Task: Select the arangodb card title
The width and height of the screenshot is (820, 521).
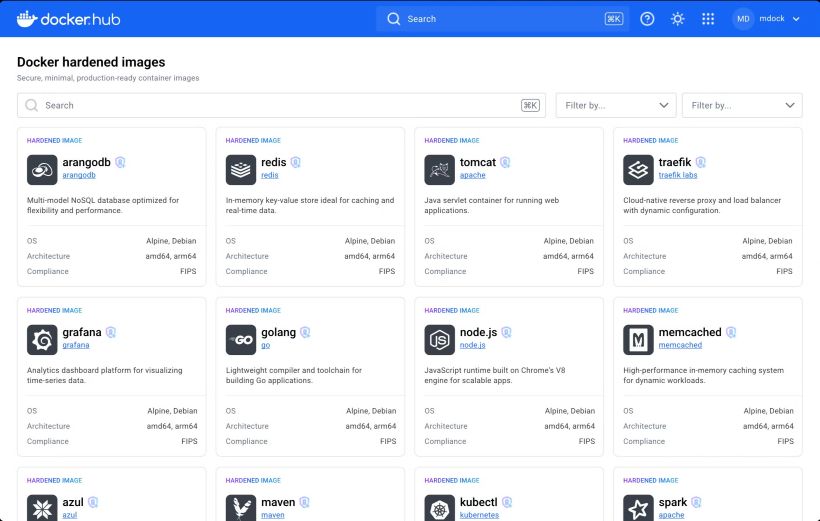Action: pyautogui.click(x=86, y=162)
